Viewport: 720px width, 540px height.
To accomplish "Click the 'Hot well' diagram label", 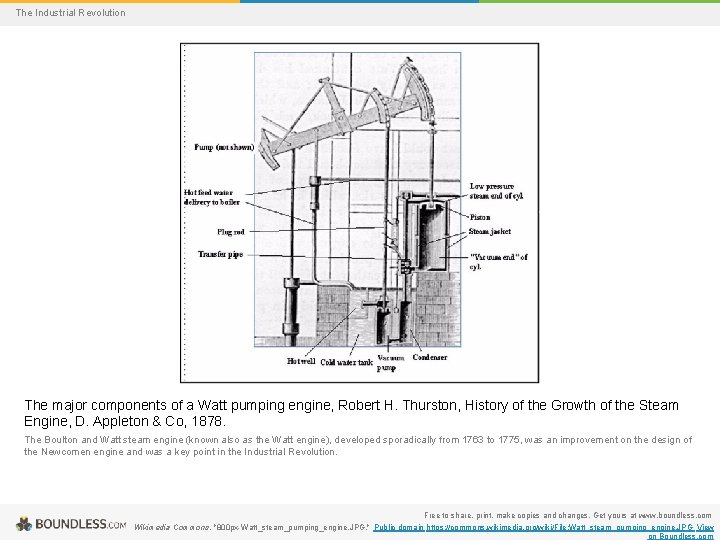I will tap(301, 361).
